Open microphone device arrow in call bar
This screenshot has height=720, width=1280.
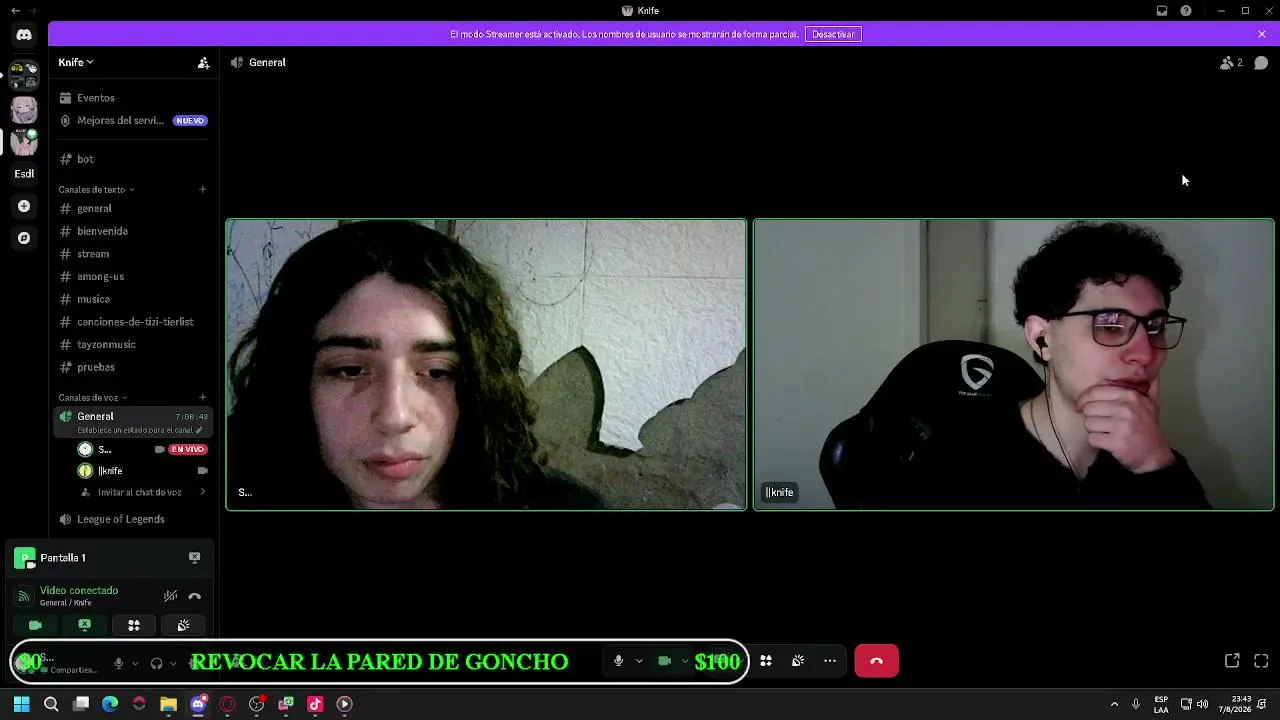tap(639, 661)
